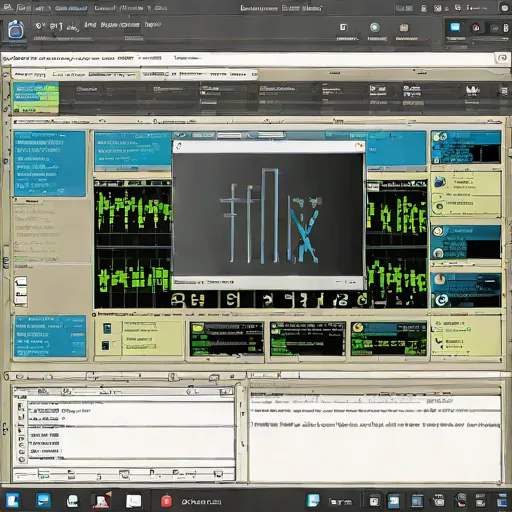Open the white blank-page taskbar icon

click(x=133, y=501)
